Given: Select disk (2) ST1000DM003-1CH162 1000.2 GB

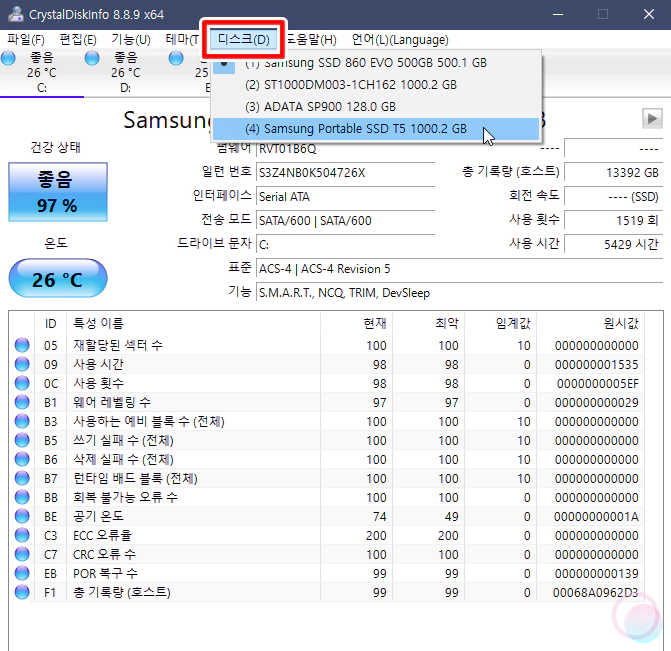Looking at the screenshot, I should (x=376, y=85).
